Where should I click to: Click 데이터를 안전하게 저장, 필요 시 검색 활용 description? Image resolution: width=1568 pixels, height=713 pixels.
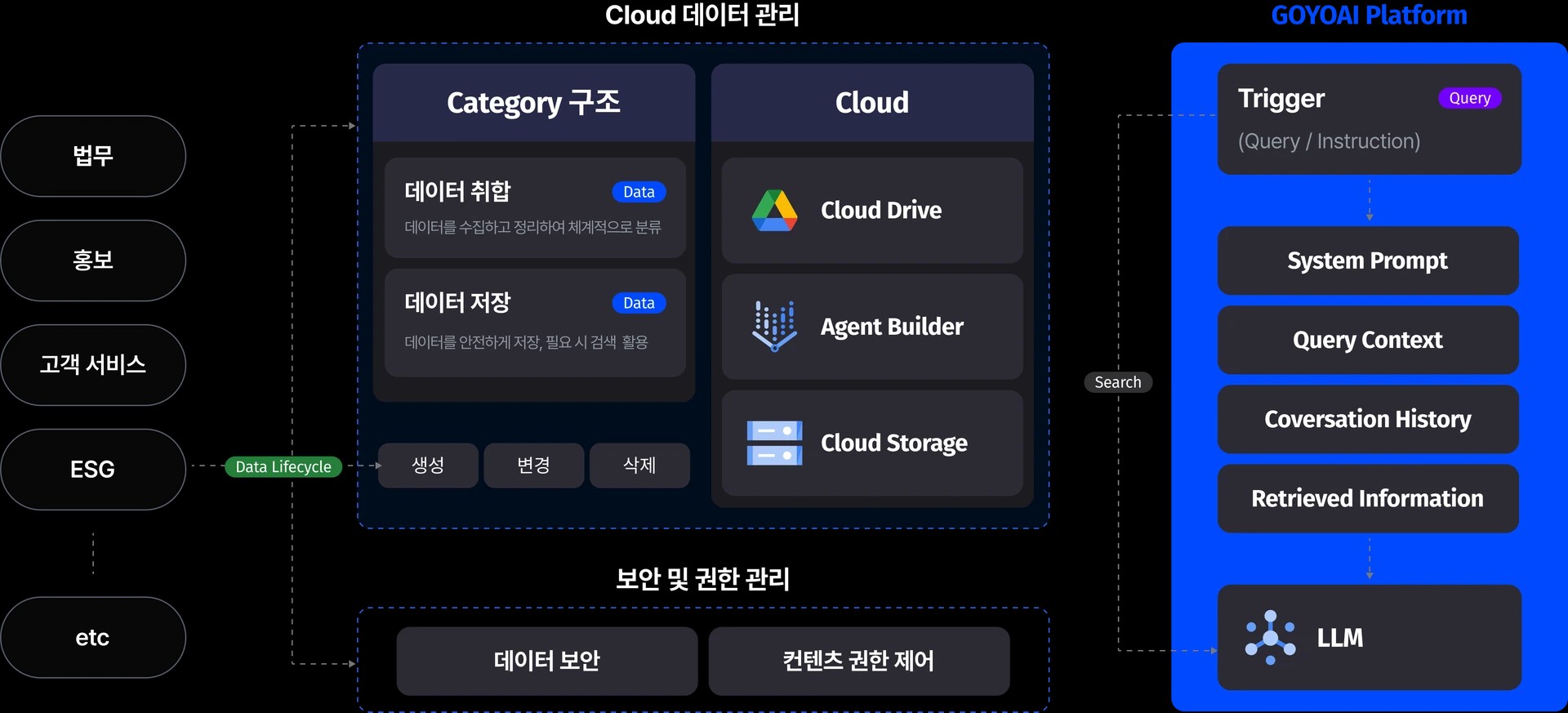coord(526,342)
